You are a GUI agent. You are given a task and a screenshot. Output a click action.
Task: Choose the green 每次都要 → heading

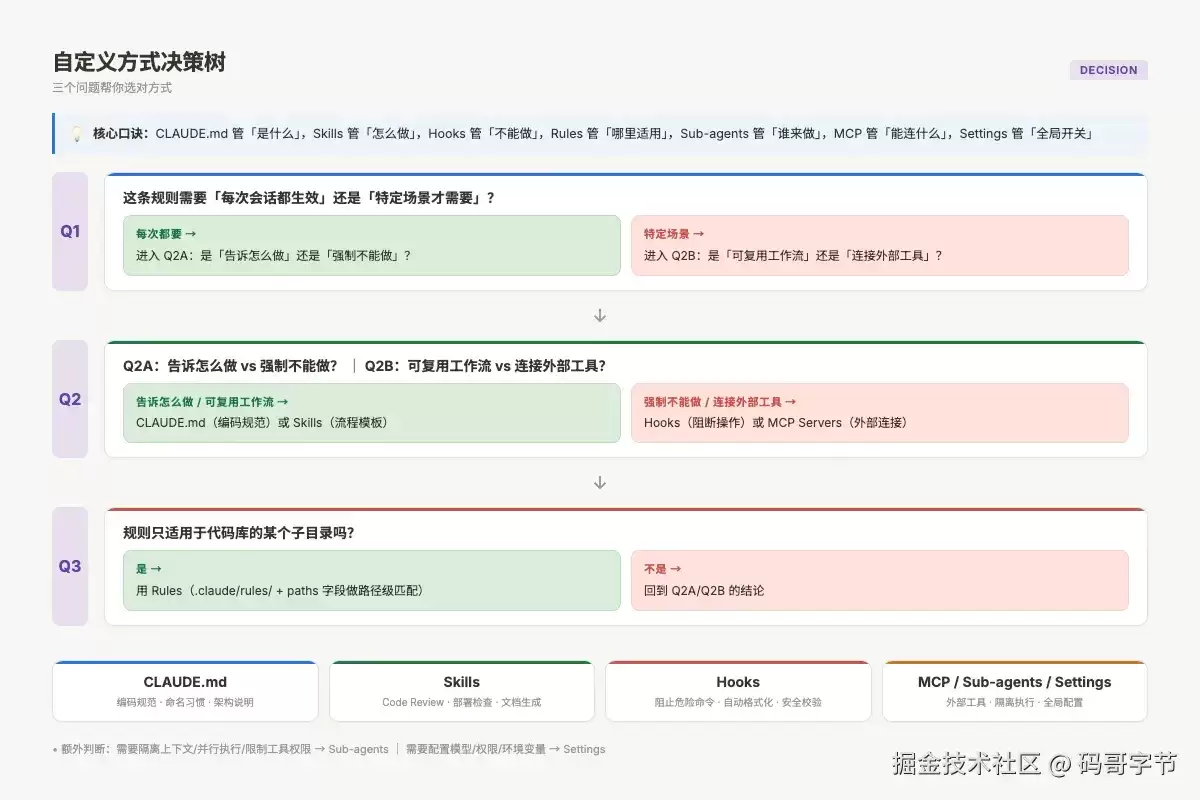coord(166,234)
